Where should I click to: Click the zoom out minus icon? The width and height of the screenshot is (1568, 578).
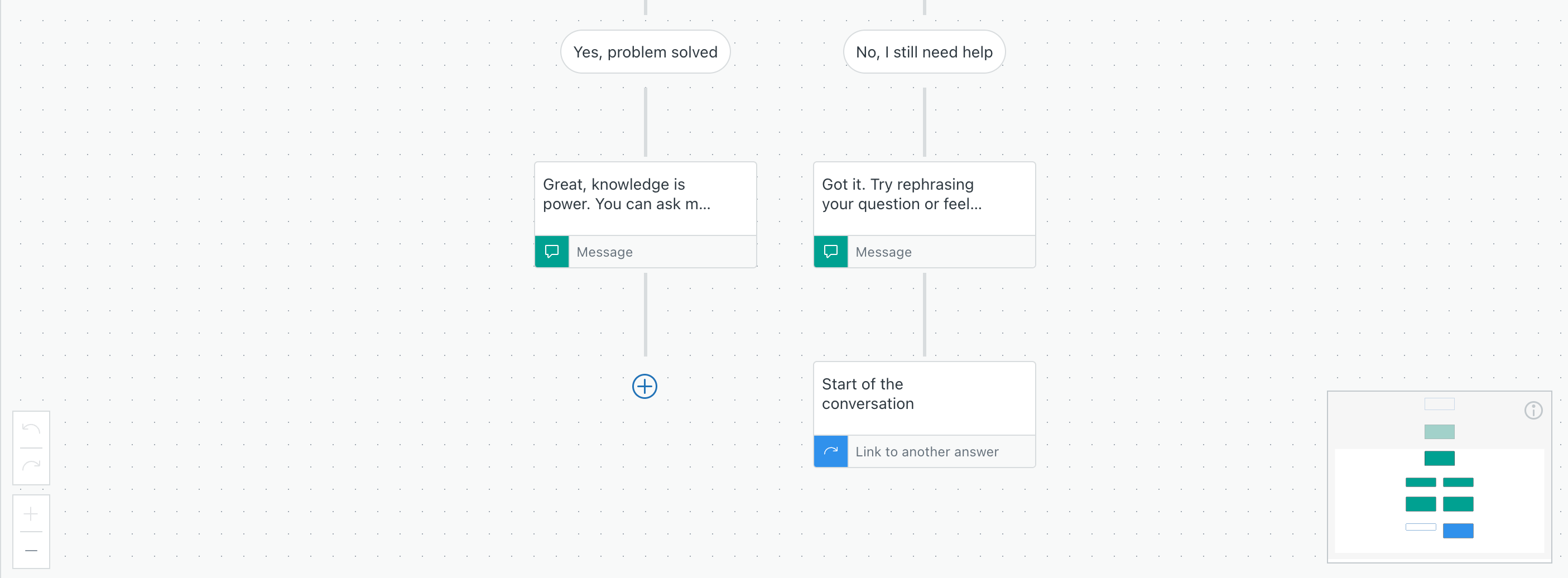[31, 550]
